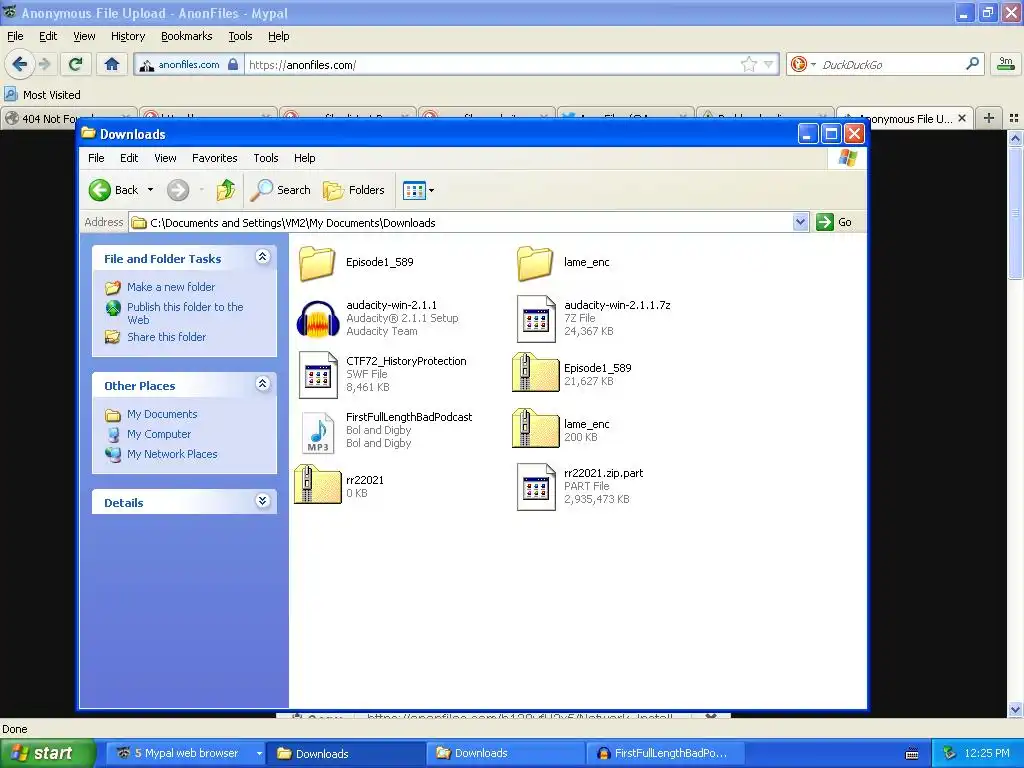This screenshot has height=768, width=1024.
Task: Click the browser back arrow button
Action: pos(20,64)
